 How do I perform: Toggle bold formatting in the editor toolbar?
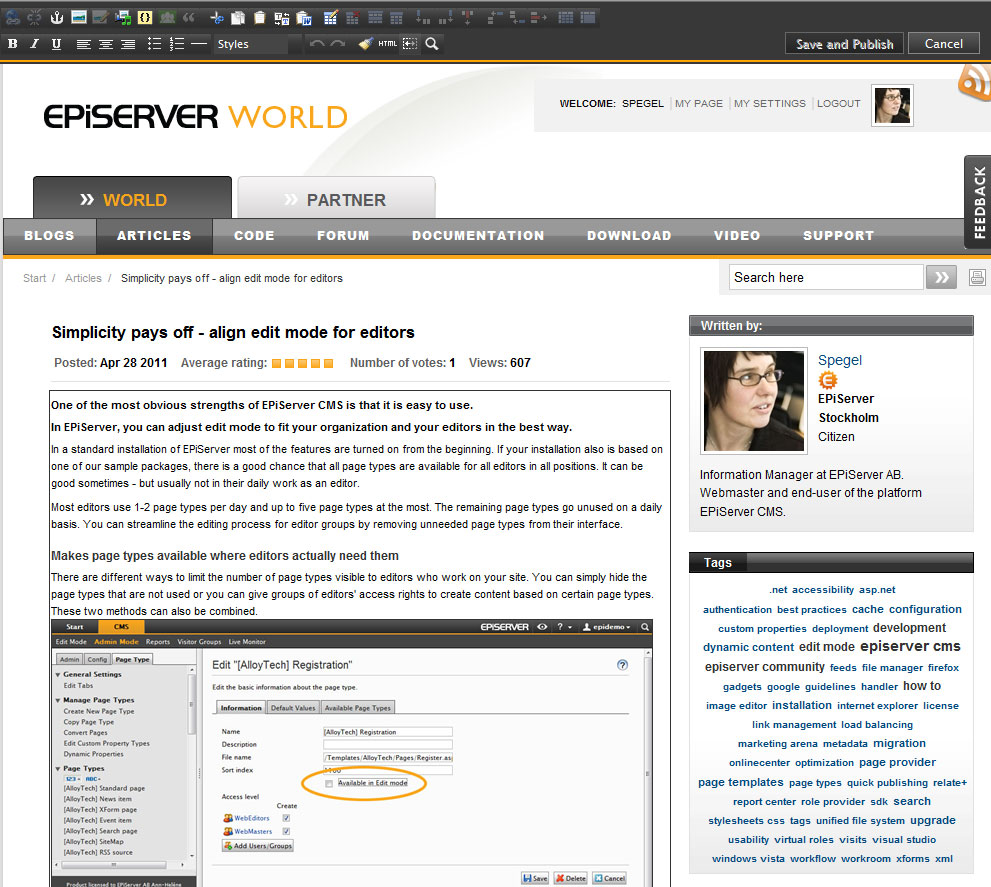(x=12, y=44)
